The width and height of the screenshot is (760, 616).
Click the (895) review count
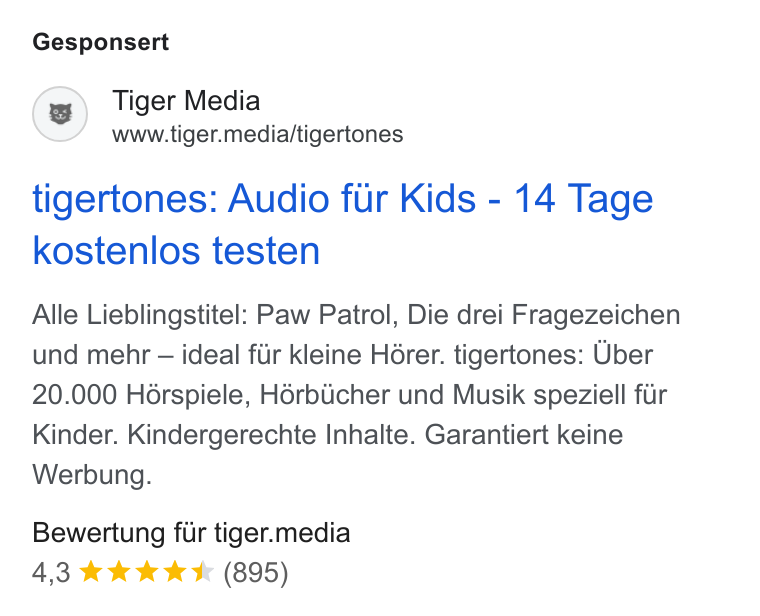click(x=255, y=572)
